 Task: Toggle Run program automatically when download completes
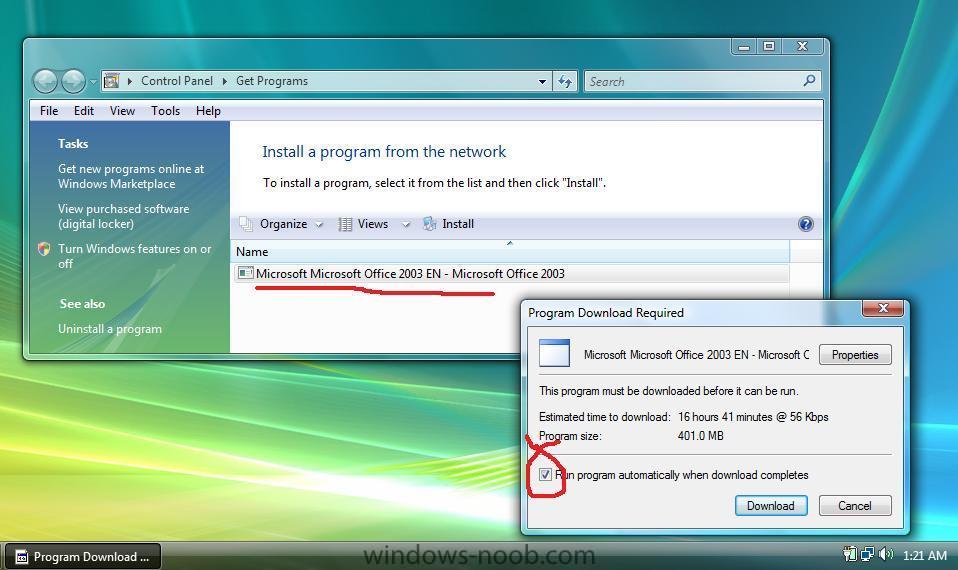tap(545, 475)
